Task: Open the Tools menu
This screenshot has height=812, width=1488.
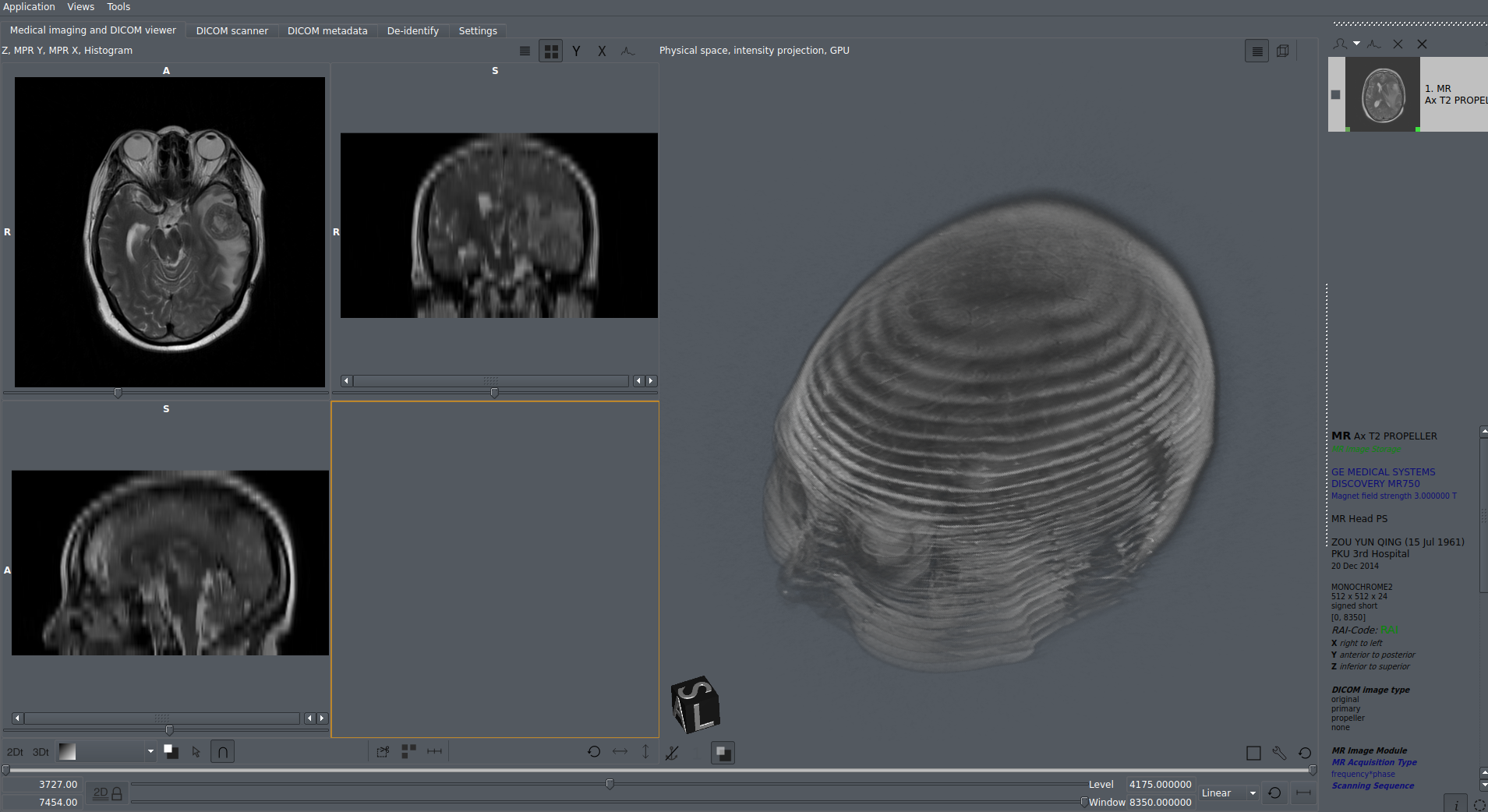Action: pyautogui.click(x=118, y=7)
